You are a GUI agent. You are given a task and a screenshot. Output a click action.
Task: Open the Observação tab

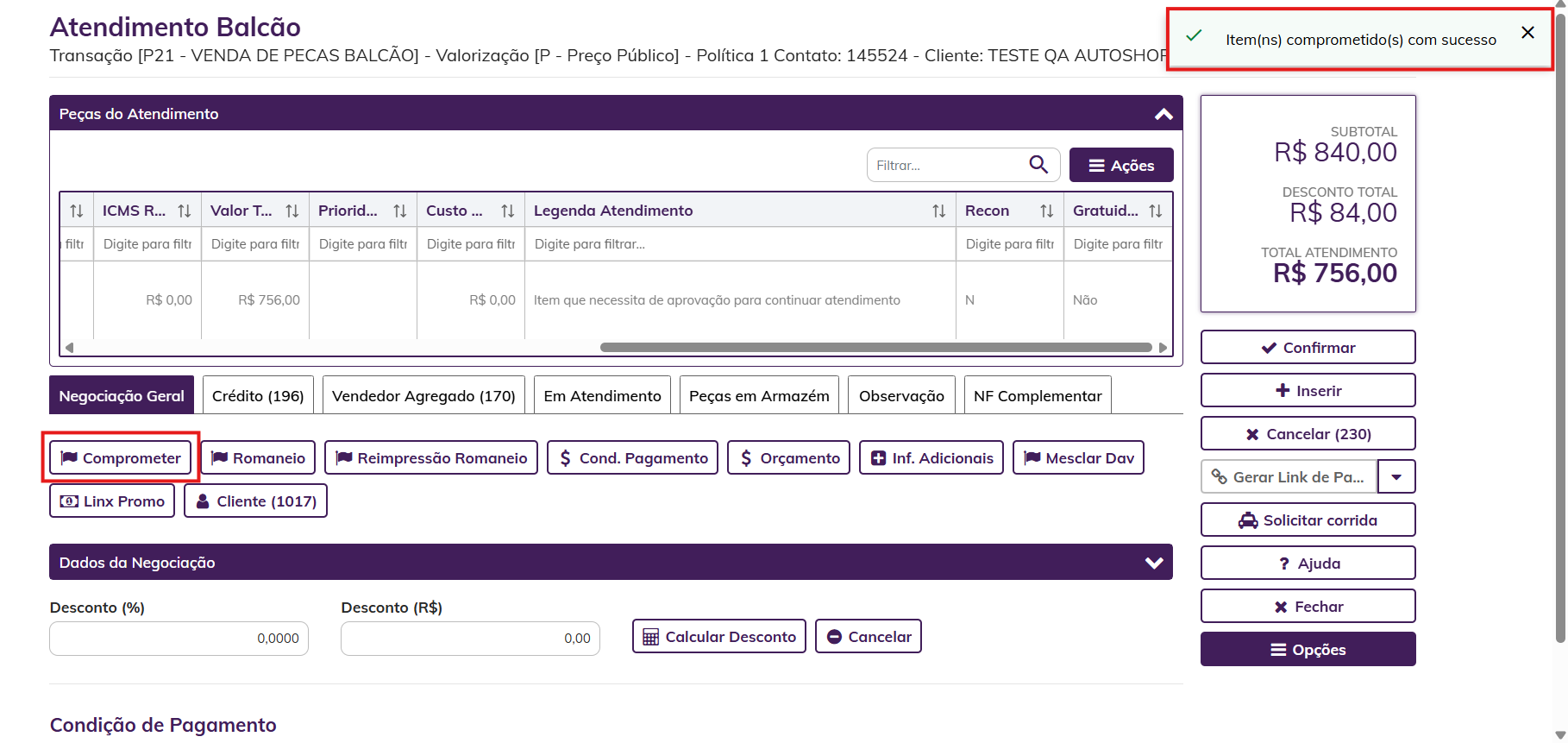901,395
